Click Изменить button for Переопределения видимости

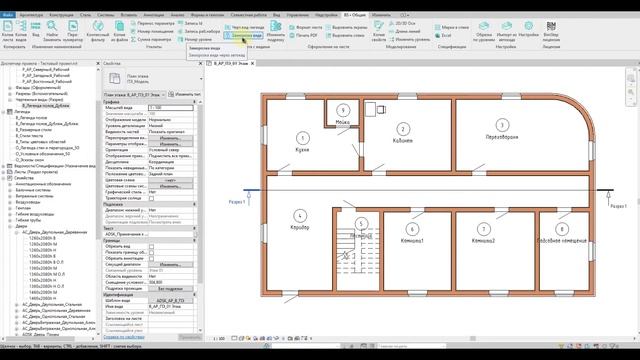coord(170,138)
